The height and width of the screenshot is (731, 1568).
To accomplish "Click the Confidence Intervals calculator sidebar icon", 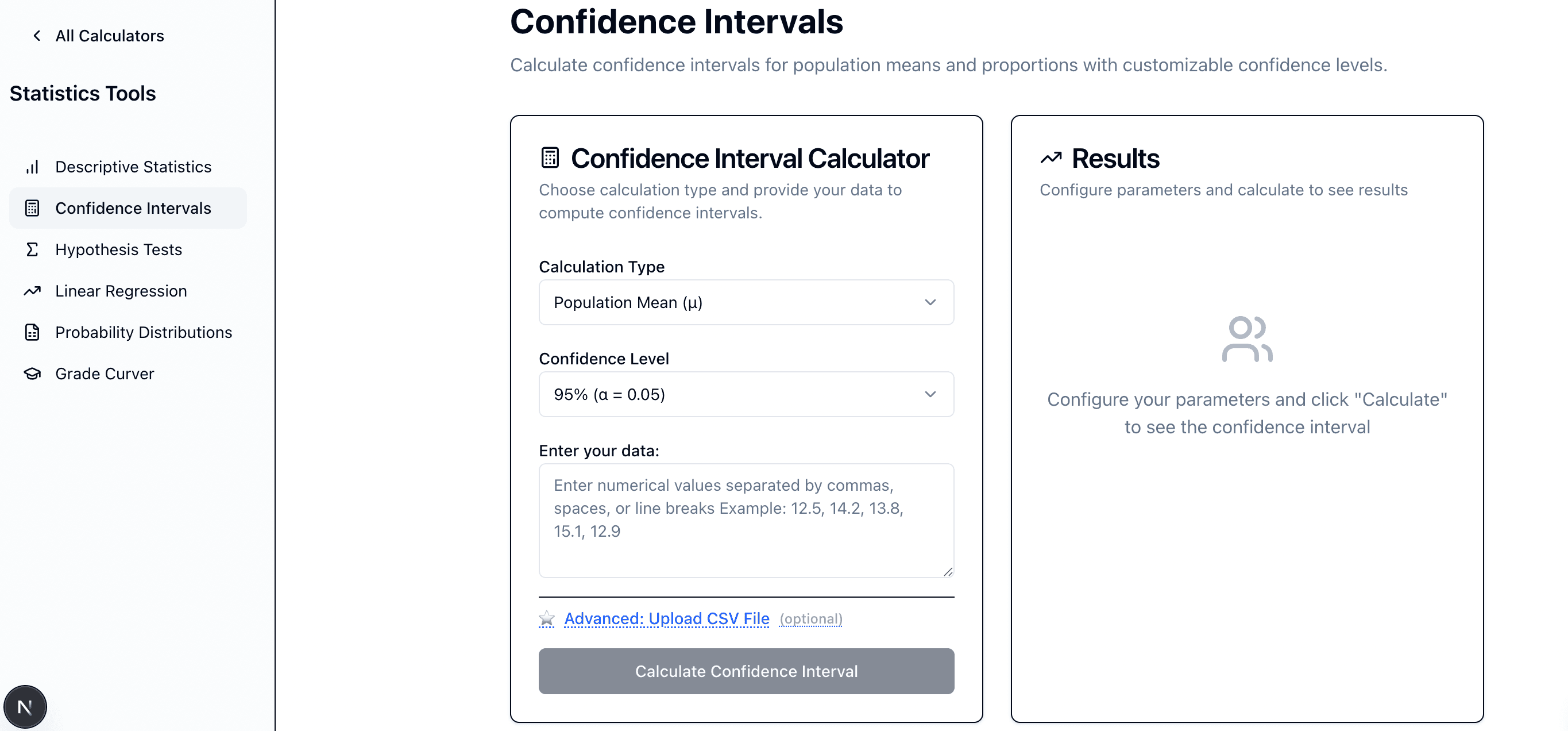I will click(x=32, y=209).
